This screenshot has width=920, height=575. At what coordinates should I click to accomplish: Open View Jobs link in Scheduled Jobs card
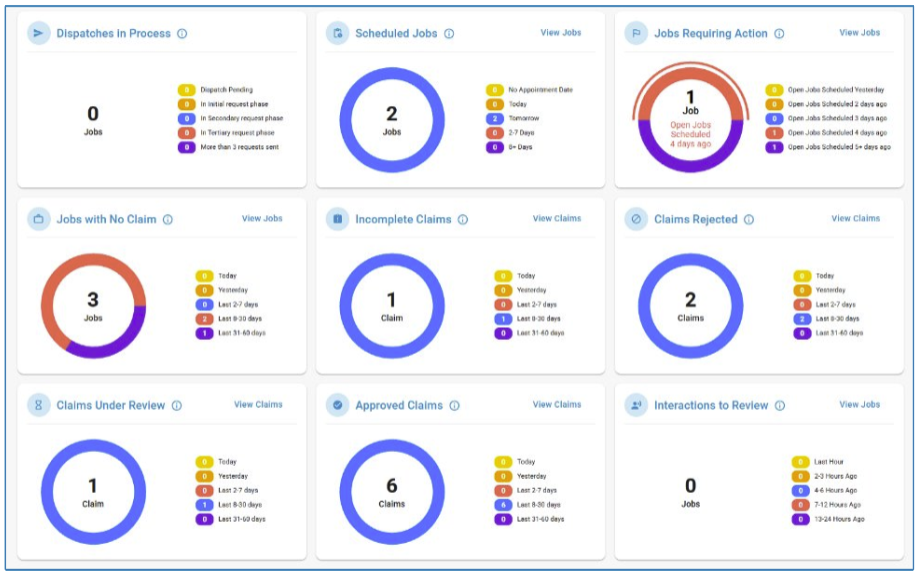561,33
